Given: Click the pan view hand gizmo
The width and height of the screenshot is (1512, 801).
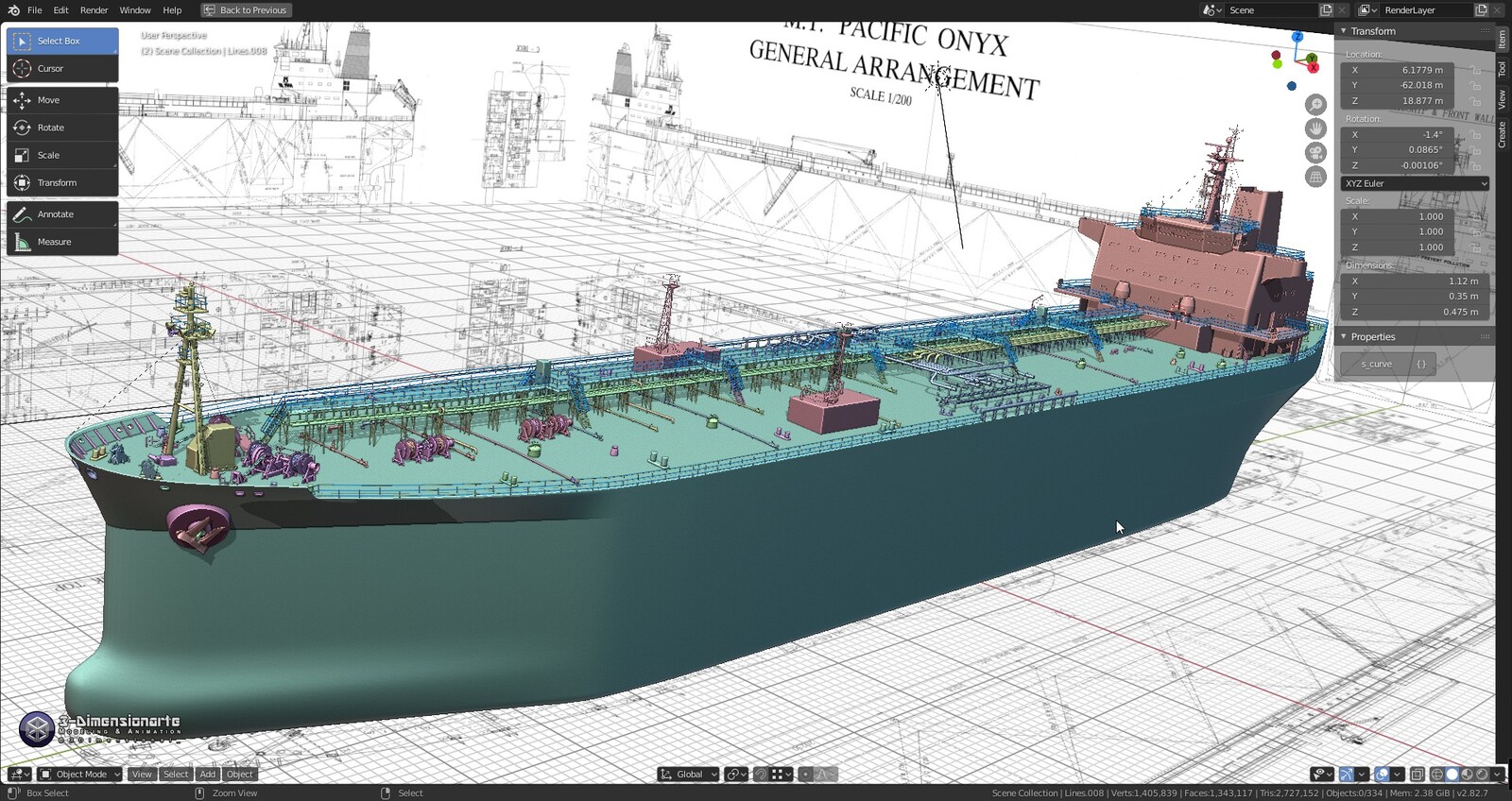Looking at the screenshot, I should click(x=1315, y=128).
